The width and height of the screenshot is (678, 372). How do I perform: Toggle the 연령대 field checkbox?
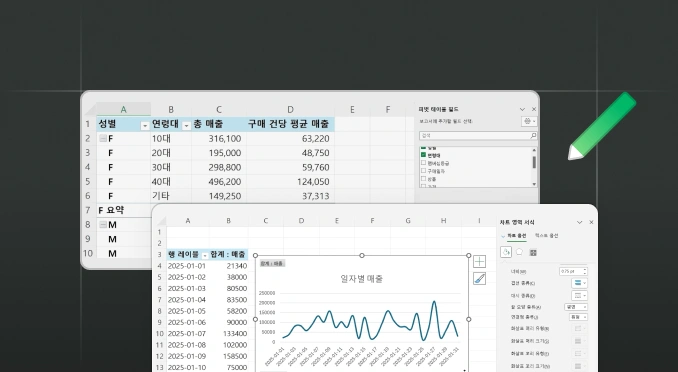(x=423, y=155)
